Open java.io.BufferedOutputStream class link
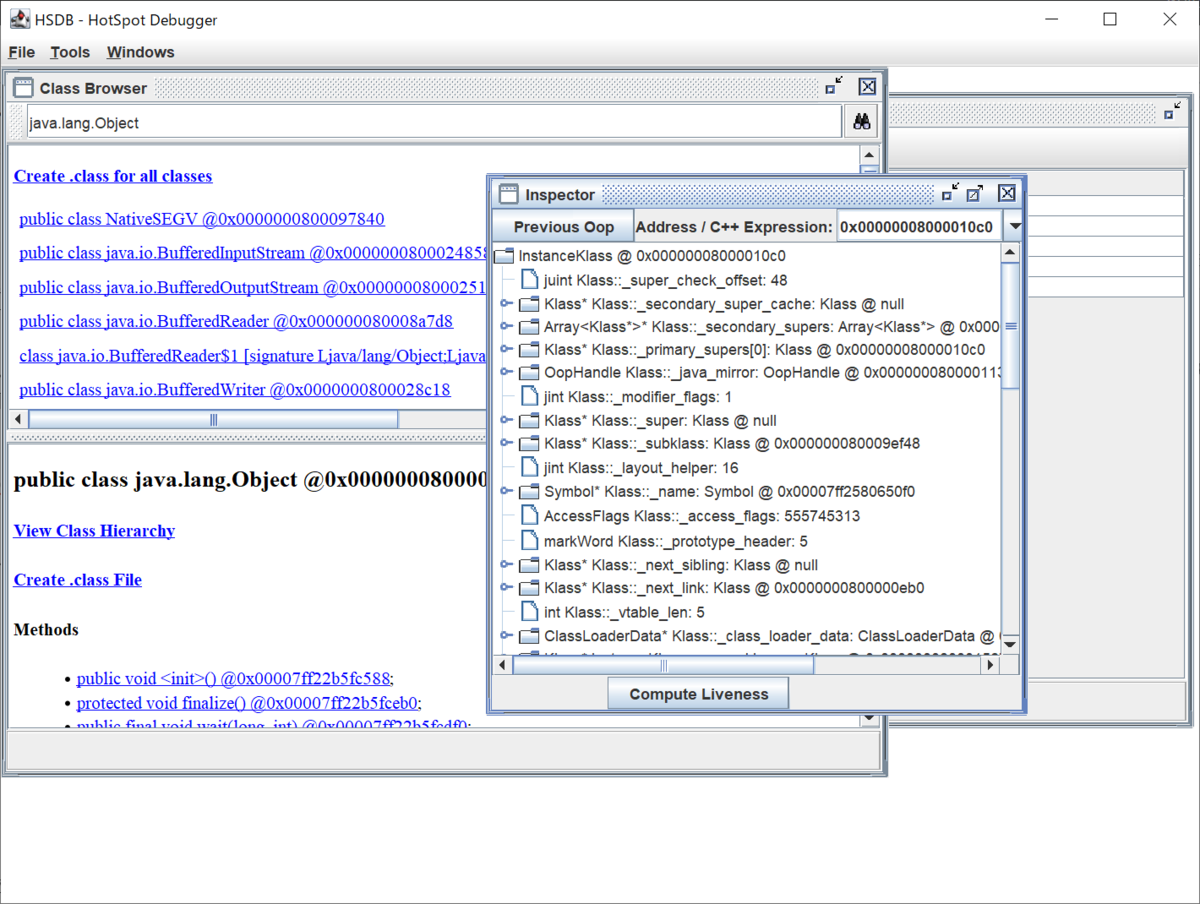This screenshot has height=904, width=1200. coord(252,287)
